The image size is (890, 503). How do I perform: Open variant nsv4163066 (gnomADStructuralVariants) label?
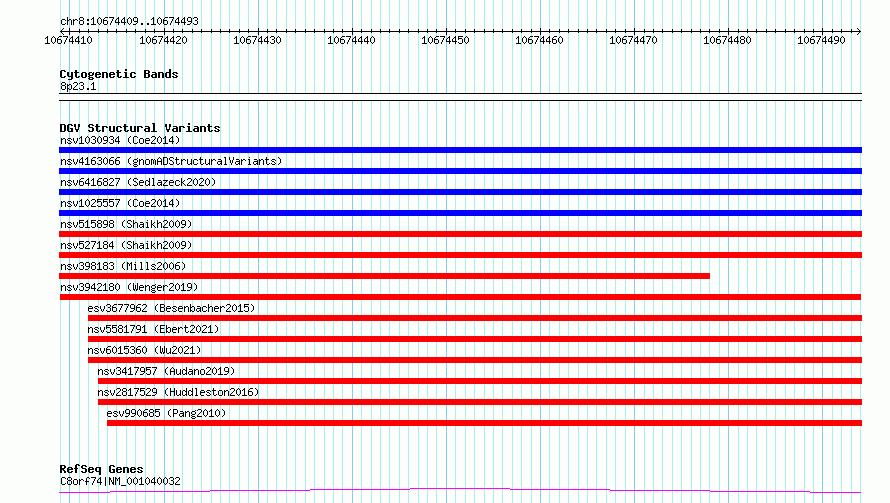[171, 161]
